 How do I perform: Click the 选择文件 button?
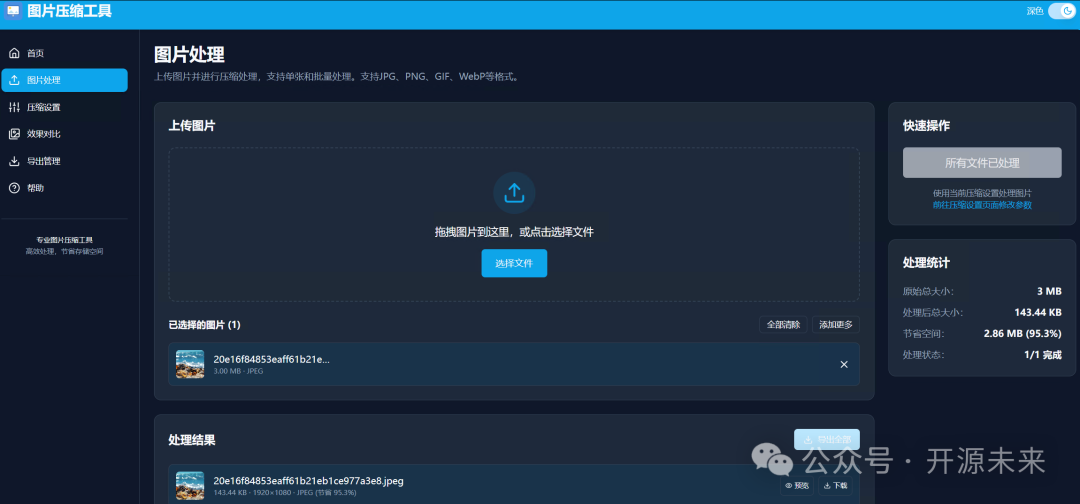click(514, 264)
